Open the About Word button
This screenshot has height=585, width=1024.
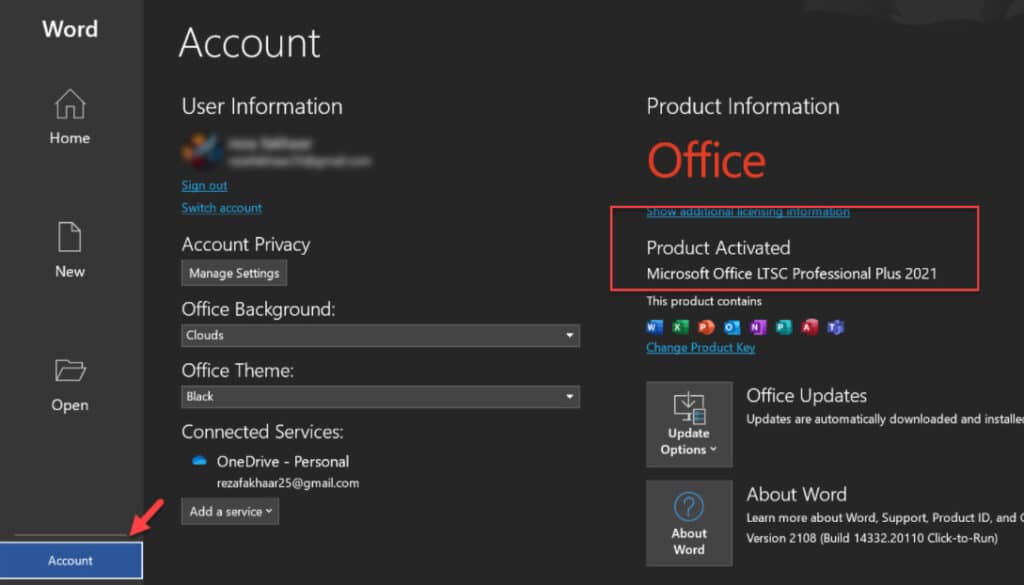click(x=689, y=523)
